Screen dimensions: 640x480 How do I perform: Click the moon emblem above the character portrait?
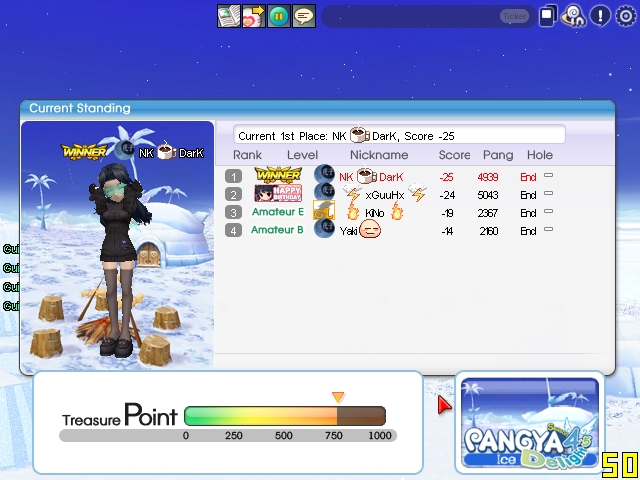(x=124, y=150)
